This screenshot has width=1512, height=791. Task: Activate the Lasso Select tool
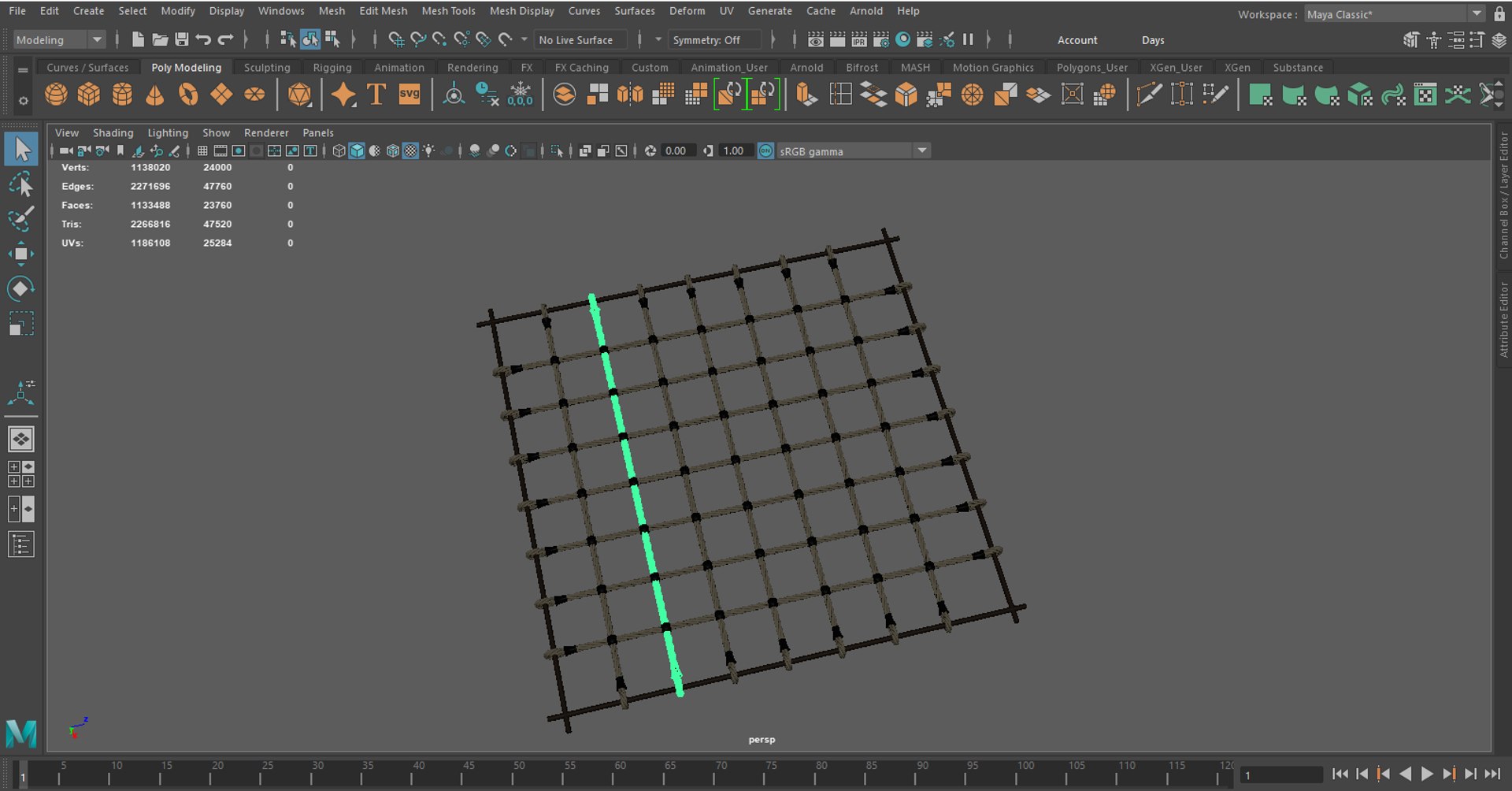(x=21, y=184)
